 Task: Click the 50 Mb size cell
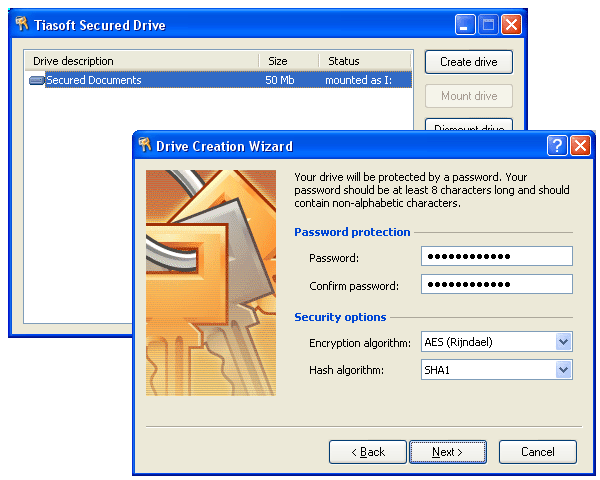click(280, 80)
